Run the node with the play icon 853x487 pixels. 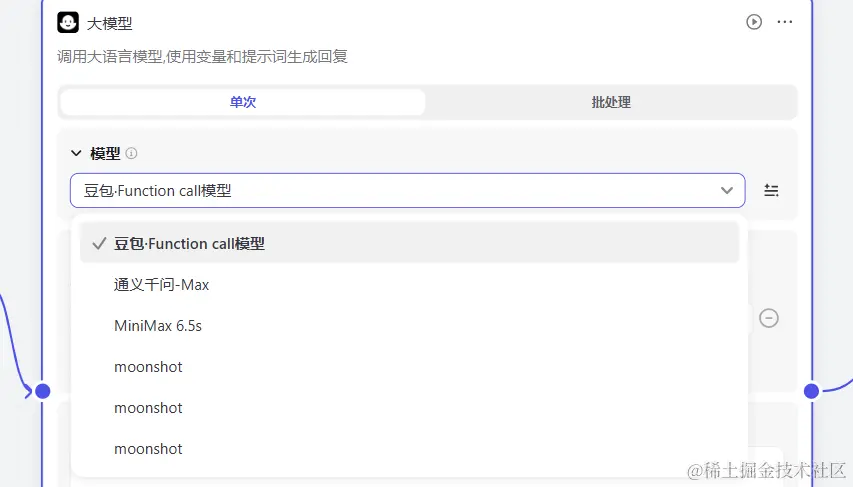coord(753,22)
